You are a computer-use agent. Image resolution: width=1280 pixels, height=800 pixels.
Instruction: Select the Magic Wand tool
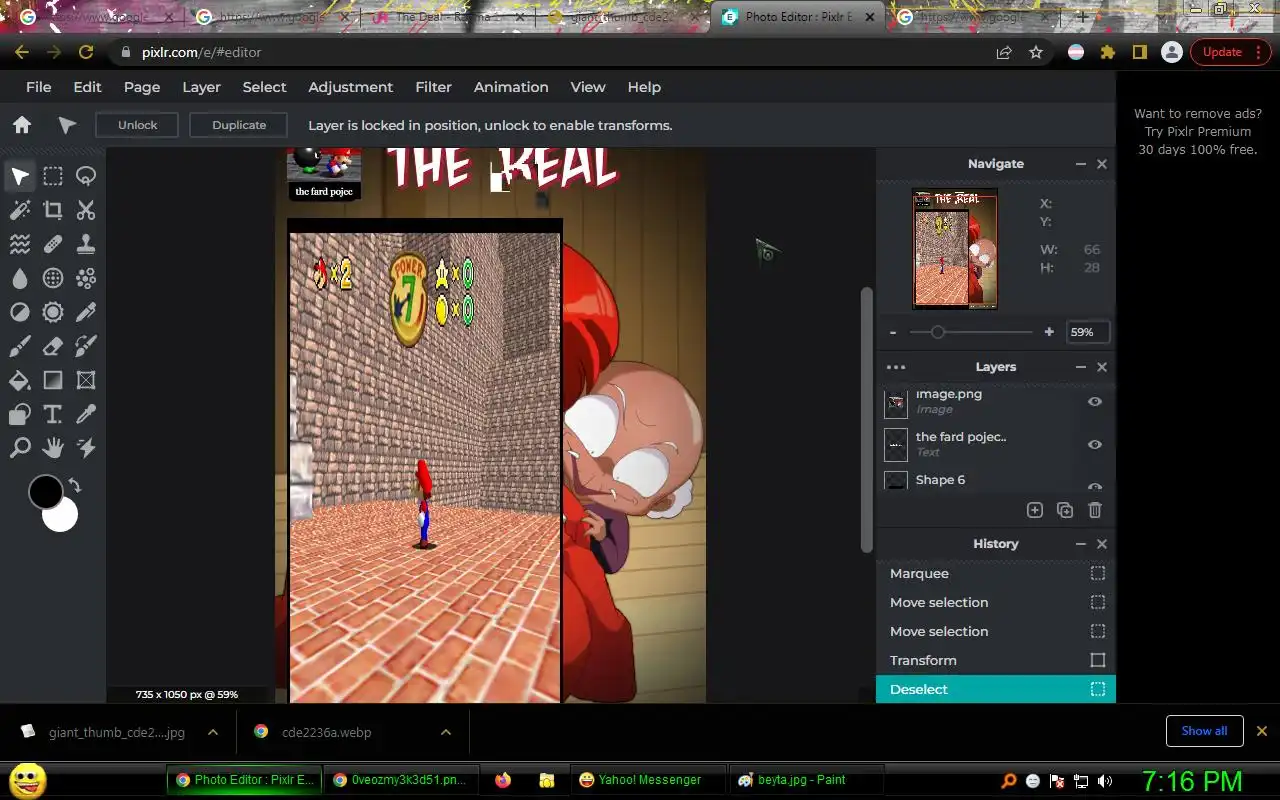20,210
